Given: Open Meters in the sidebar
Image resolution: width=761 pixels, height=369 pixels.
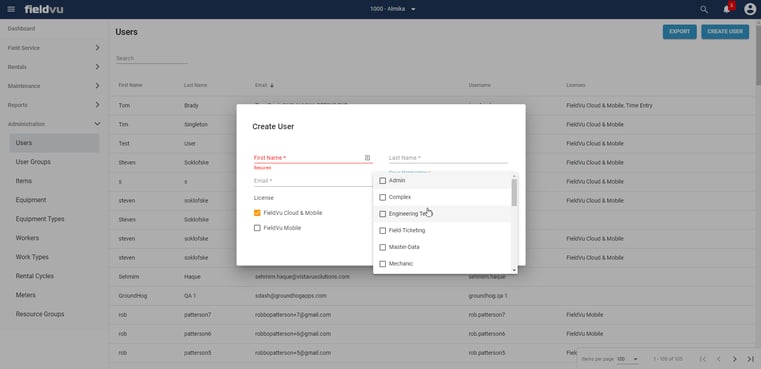Looking at the screenshot, I should point(26,295).
